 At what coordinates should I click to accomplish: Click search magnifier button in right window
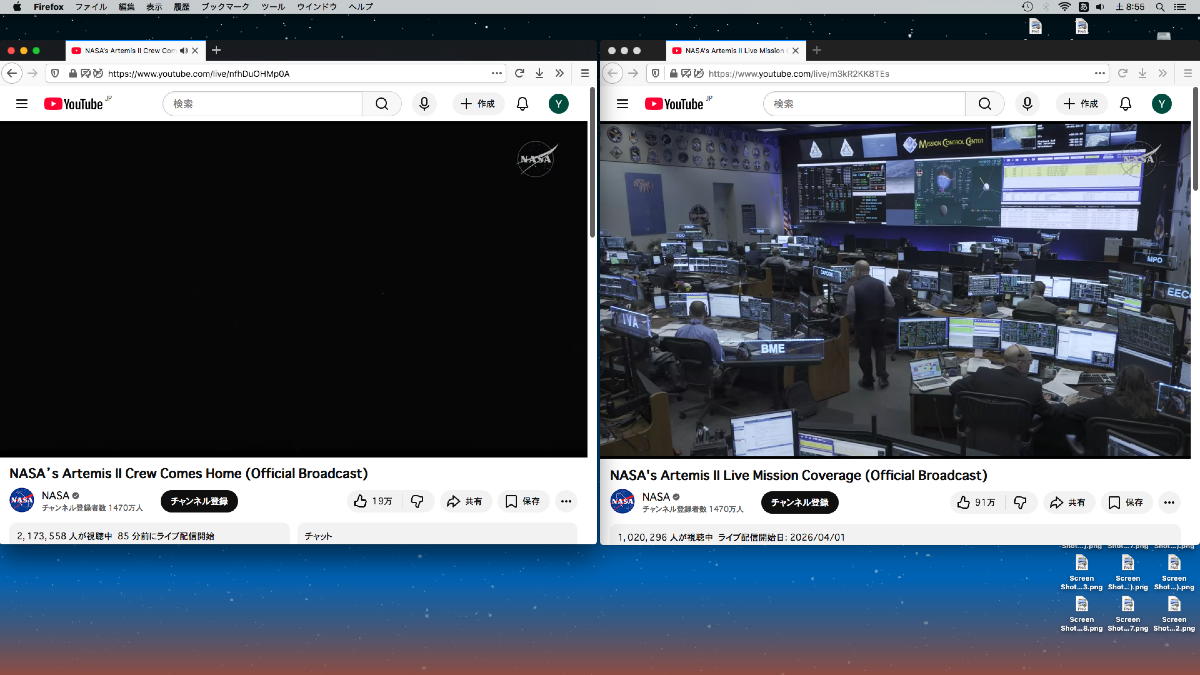985,104
